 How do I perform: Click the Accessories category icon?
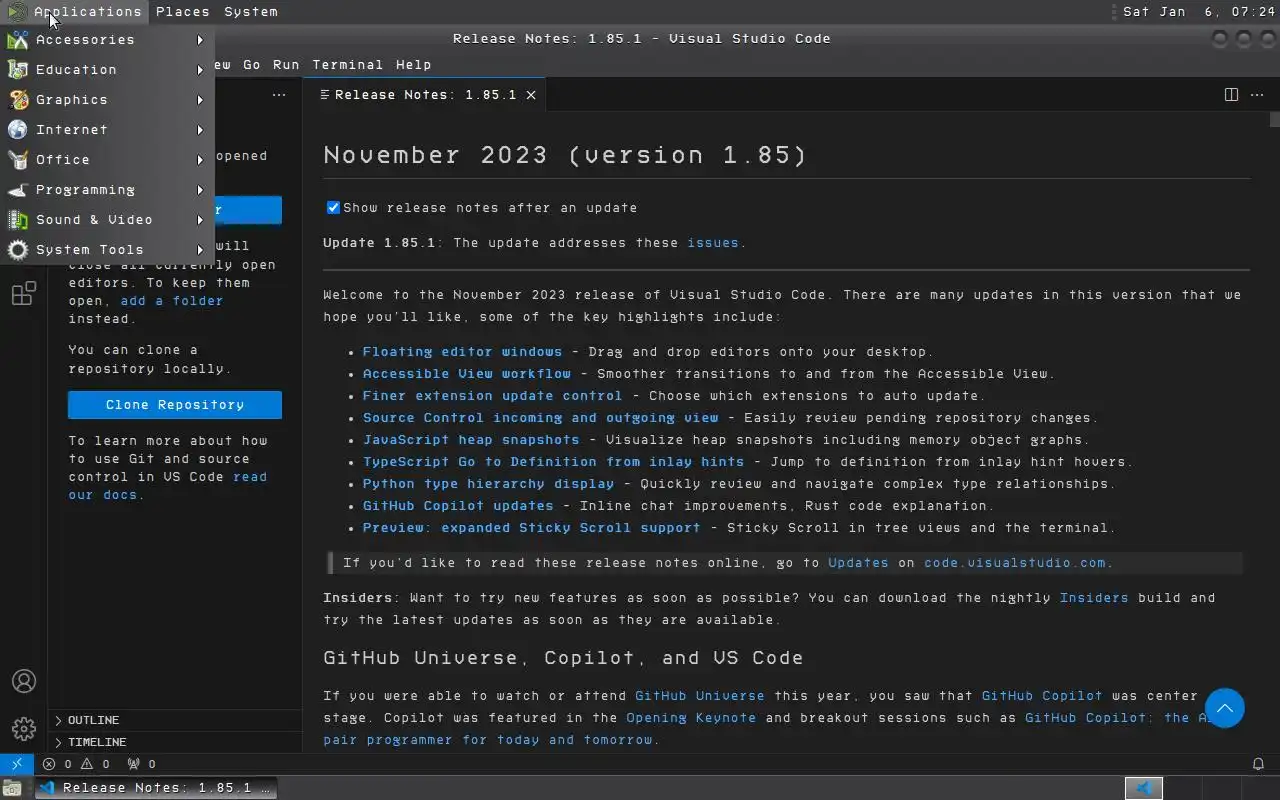[x=18, y=40]
